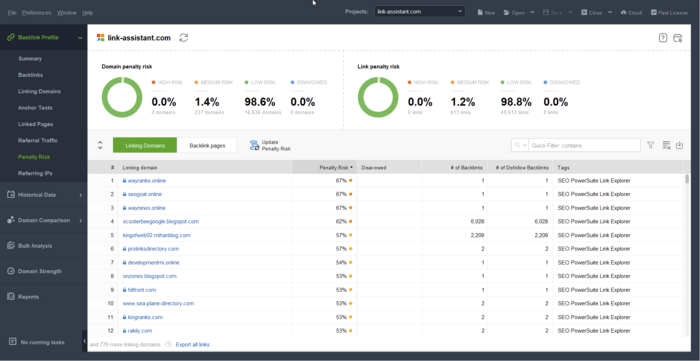Open Cloud from the top toolbar

[631, 12]
